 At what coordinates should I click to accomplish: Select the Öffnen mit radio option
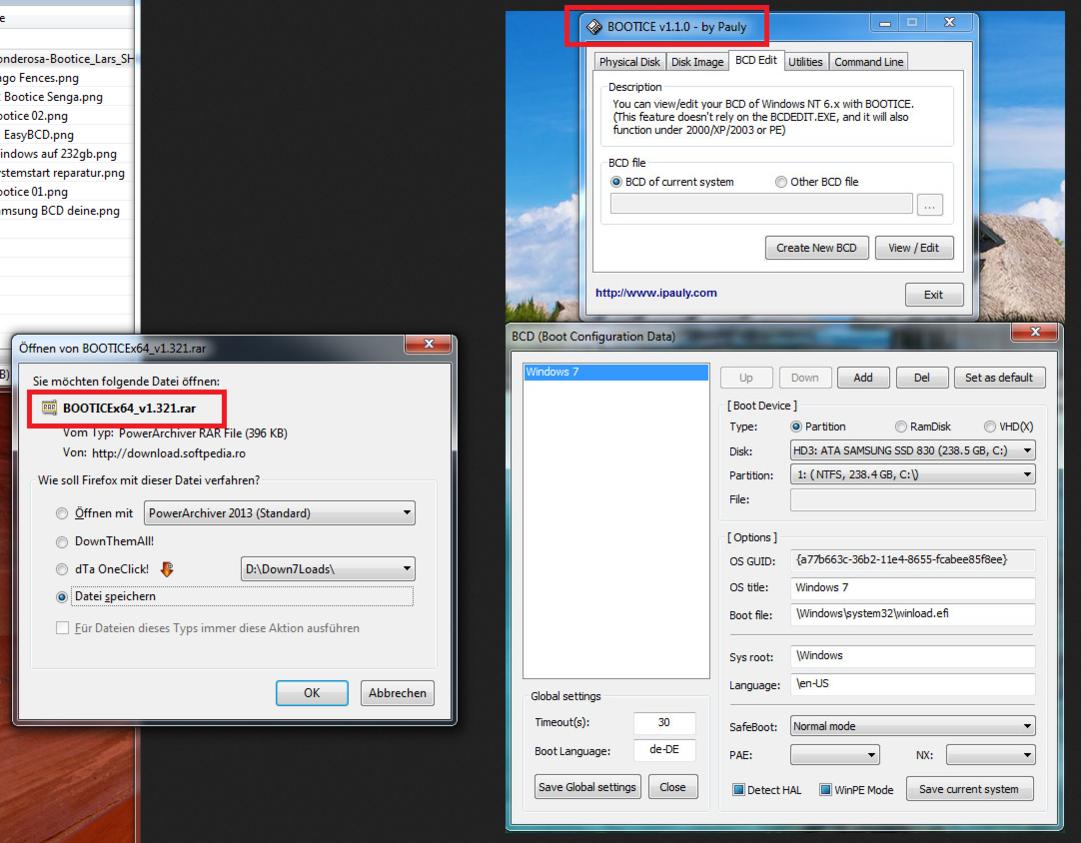coord(62,514)
